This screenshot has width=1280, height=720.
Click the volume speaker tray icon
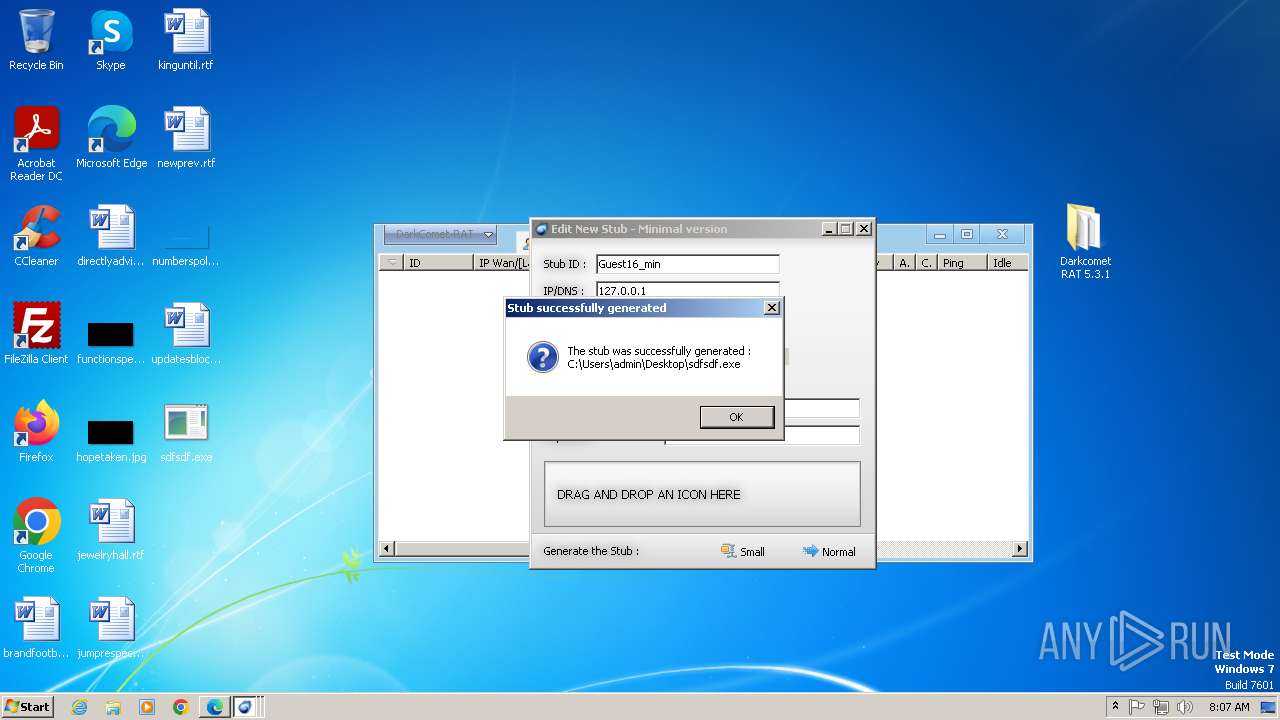click(1185, 707)
